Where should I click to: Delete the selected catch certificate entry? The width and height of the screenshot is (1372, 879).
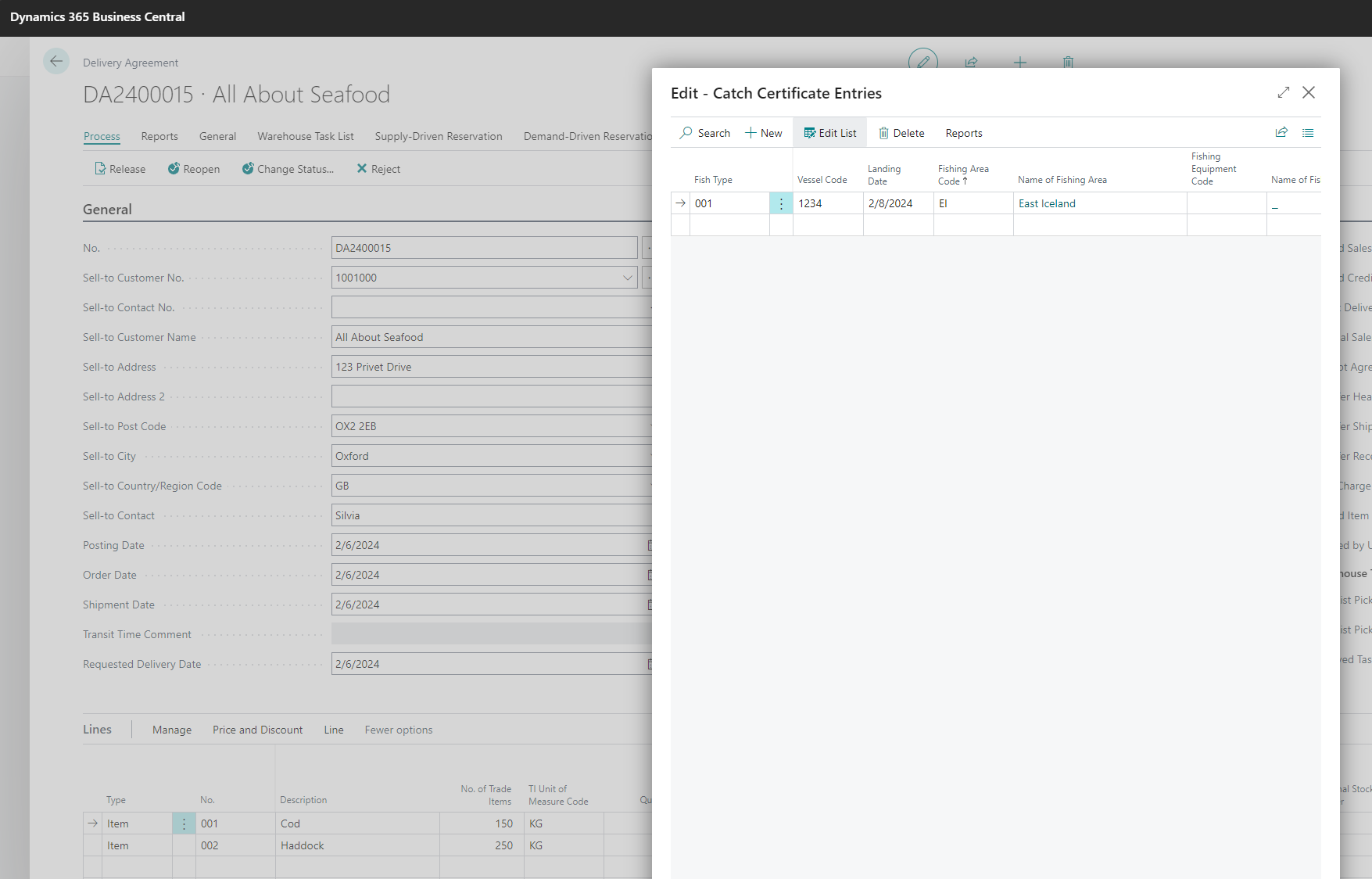coord(901,133)
